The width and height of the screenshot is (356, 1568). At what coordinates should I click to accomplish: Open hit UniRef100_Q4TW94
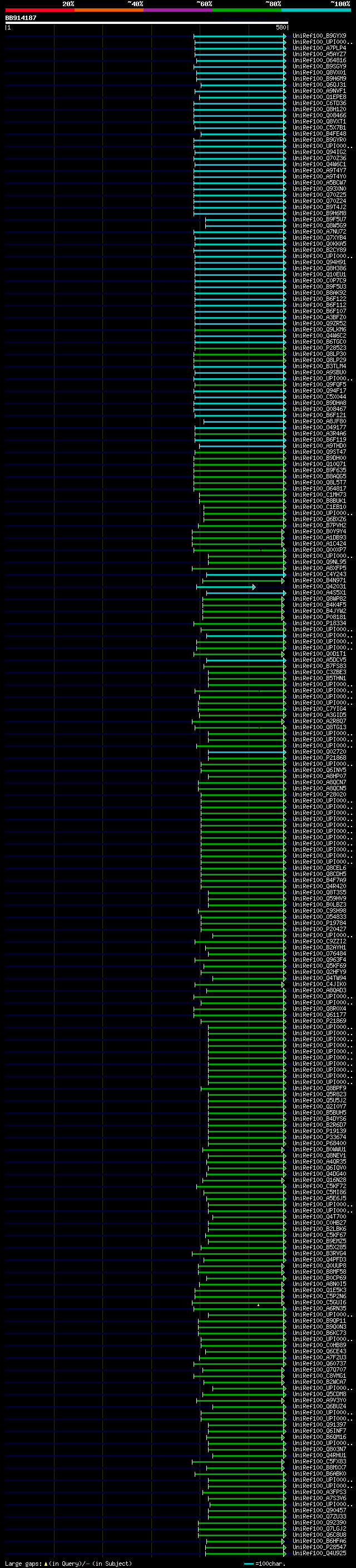[319, 978]
